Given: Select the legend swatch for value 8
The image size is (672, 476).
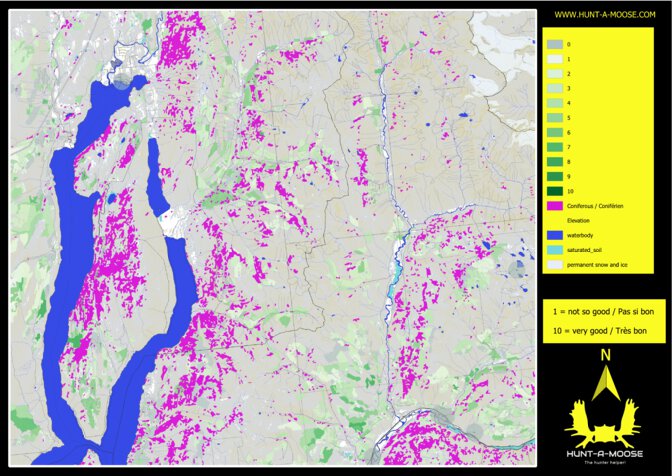Looking at the screenshot, I should [555, 162].
